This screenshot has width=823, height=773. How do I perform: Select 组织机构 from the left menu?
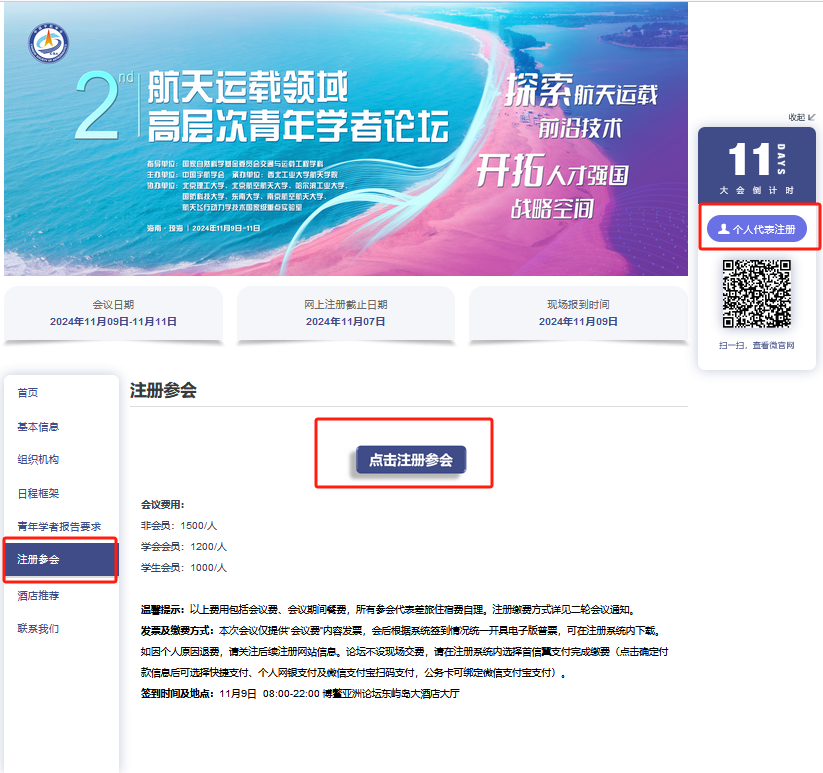tap(38, 460)
